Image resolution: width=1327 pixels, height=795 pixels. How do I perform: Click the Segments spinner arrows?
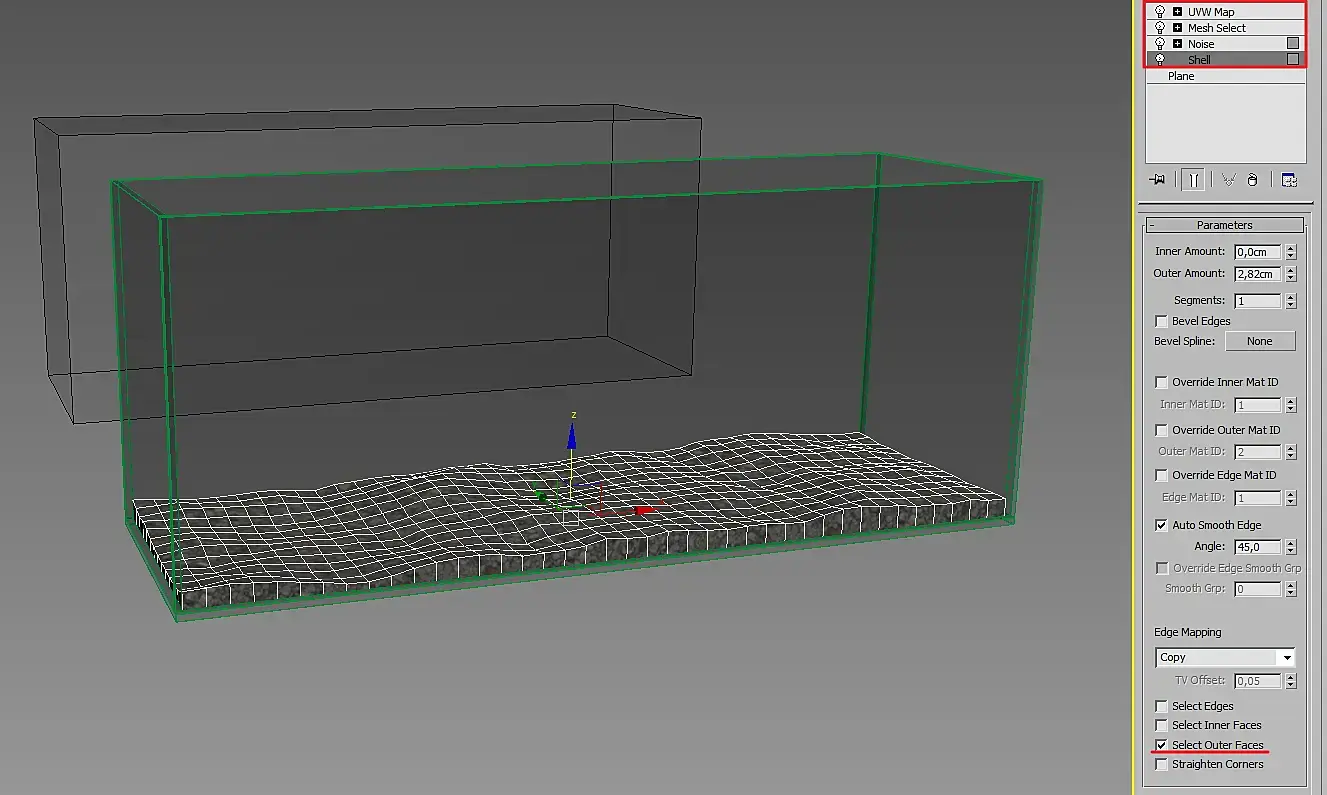[x=1291, y=301]
